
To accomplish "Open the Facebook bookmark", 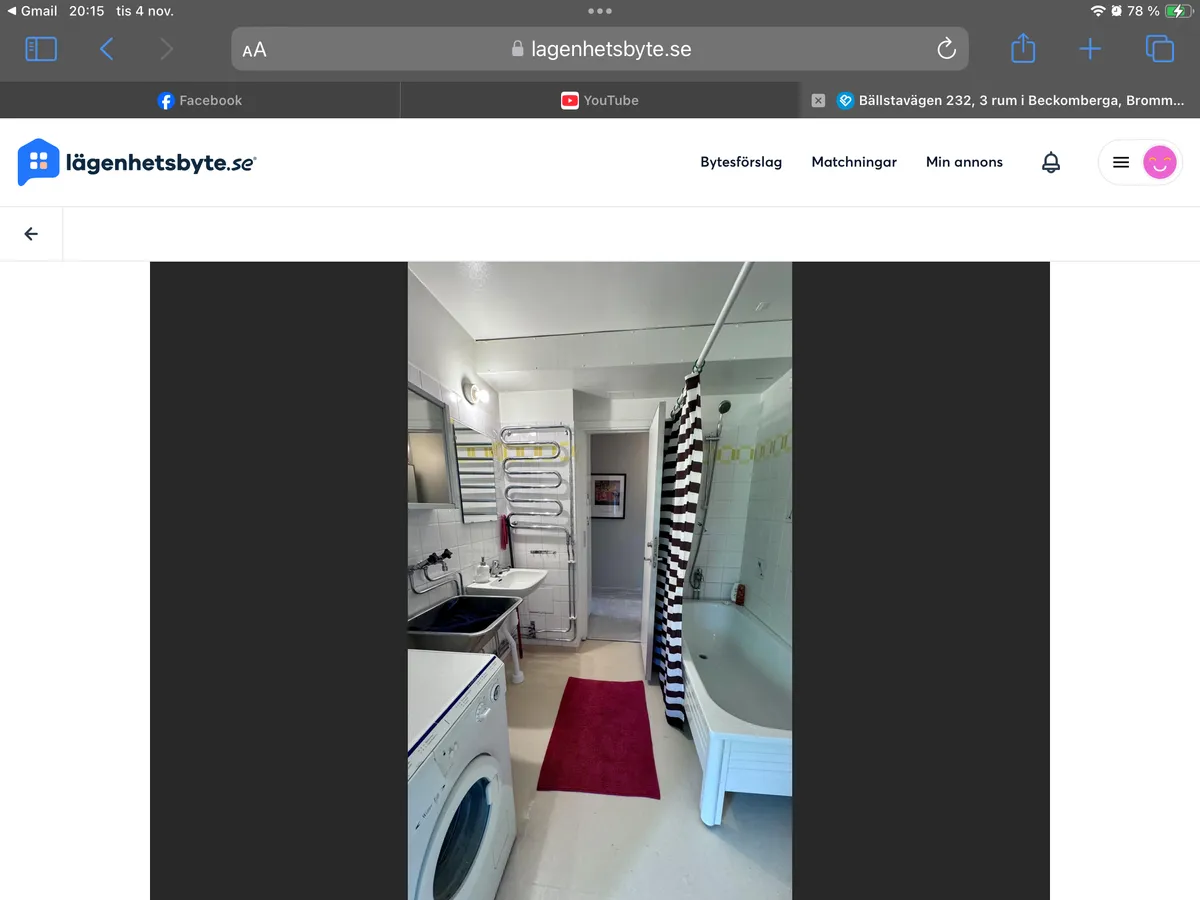I will (x=200, y=100).
